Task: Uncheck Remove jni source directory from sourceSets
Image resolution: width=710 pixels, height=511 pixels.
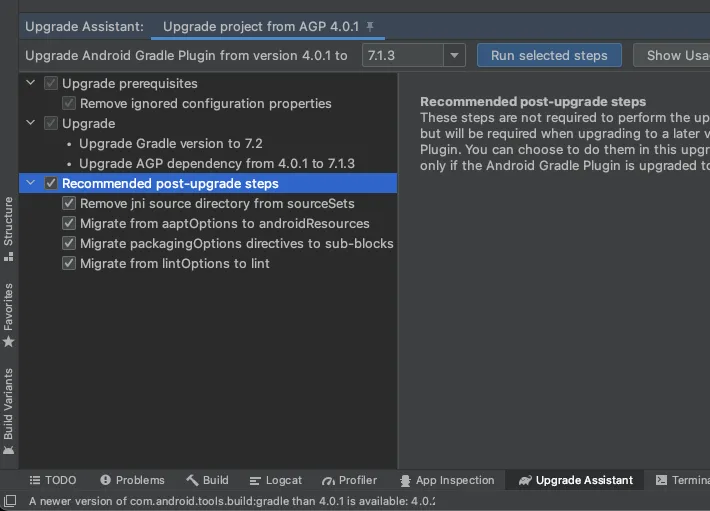Action: (x=69, y=203)
